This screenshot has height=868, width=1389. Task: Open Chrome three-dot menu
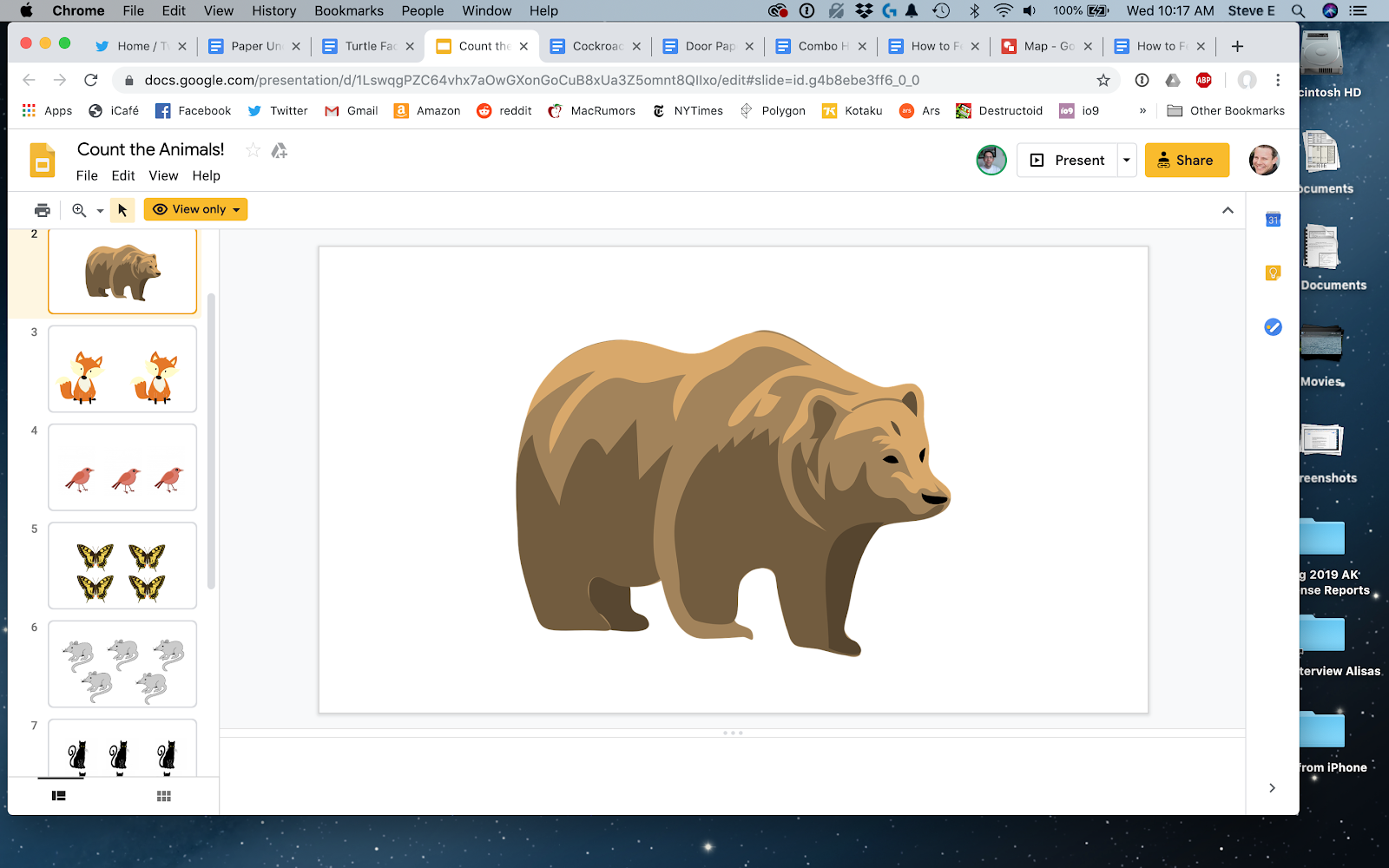pos(1278,80)
